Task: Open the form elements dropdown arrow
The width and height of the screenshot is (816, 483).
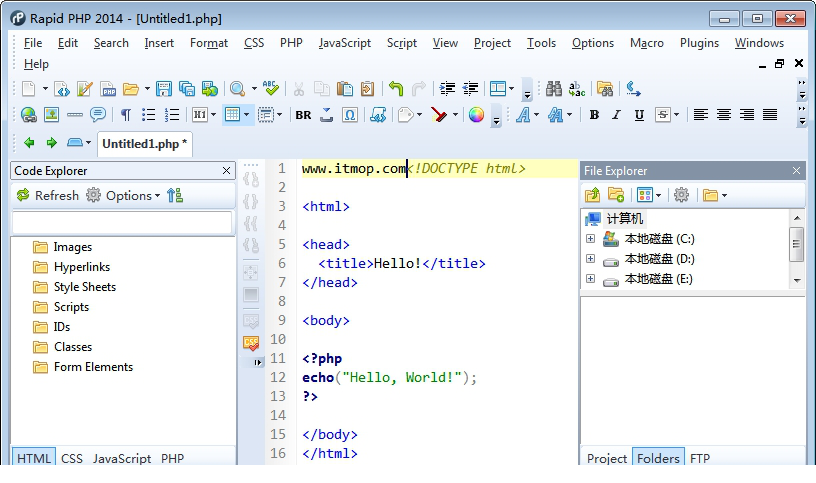Action: click(x=279, y=115)
